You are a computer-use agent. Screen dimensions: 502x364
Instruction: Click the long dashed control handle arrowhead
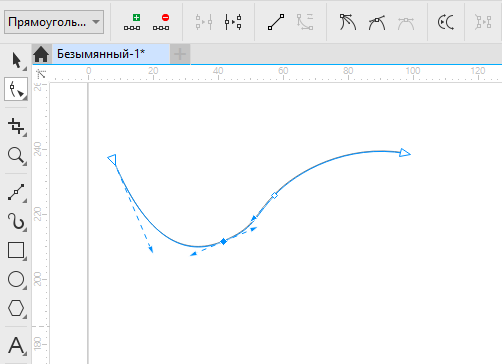[151, 249]
